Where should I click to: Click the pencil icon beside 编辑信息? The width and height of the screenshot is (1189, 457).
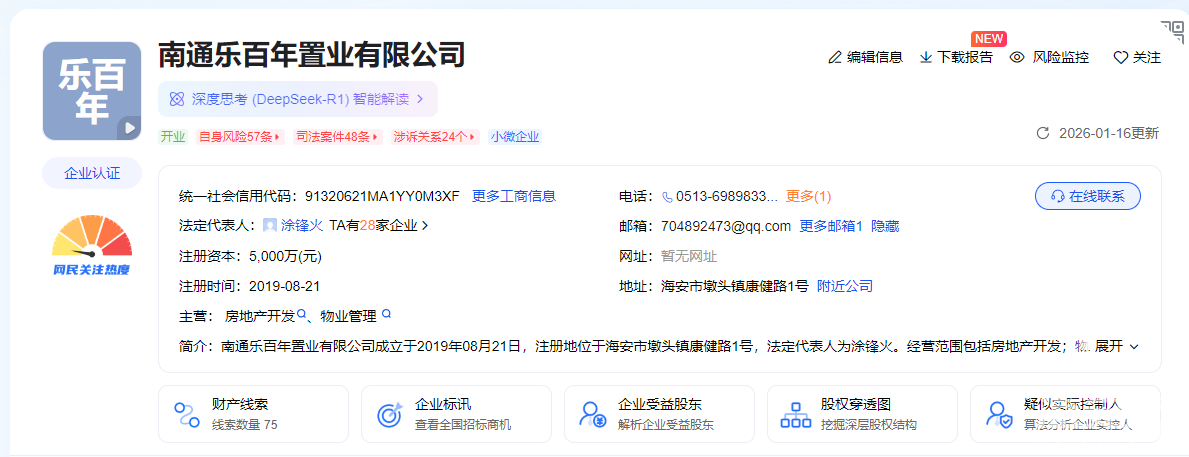(835, 57)
